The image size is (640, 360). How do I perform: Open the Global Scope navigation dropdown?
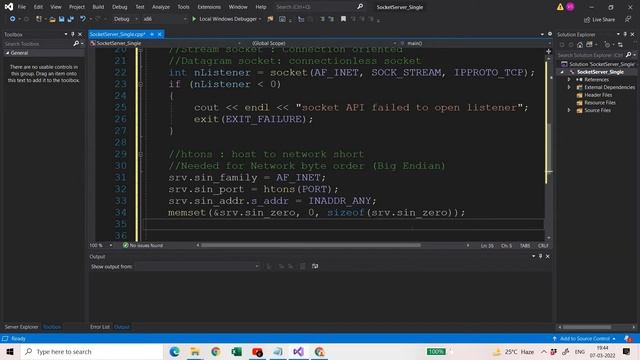[x=323, y=43]
